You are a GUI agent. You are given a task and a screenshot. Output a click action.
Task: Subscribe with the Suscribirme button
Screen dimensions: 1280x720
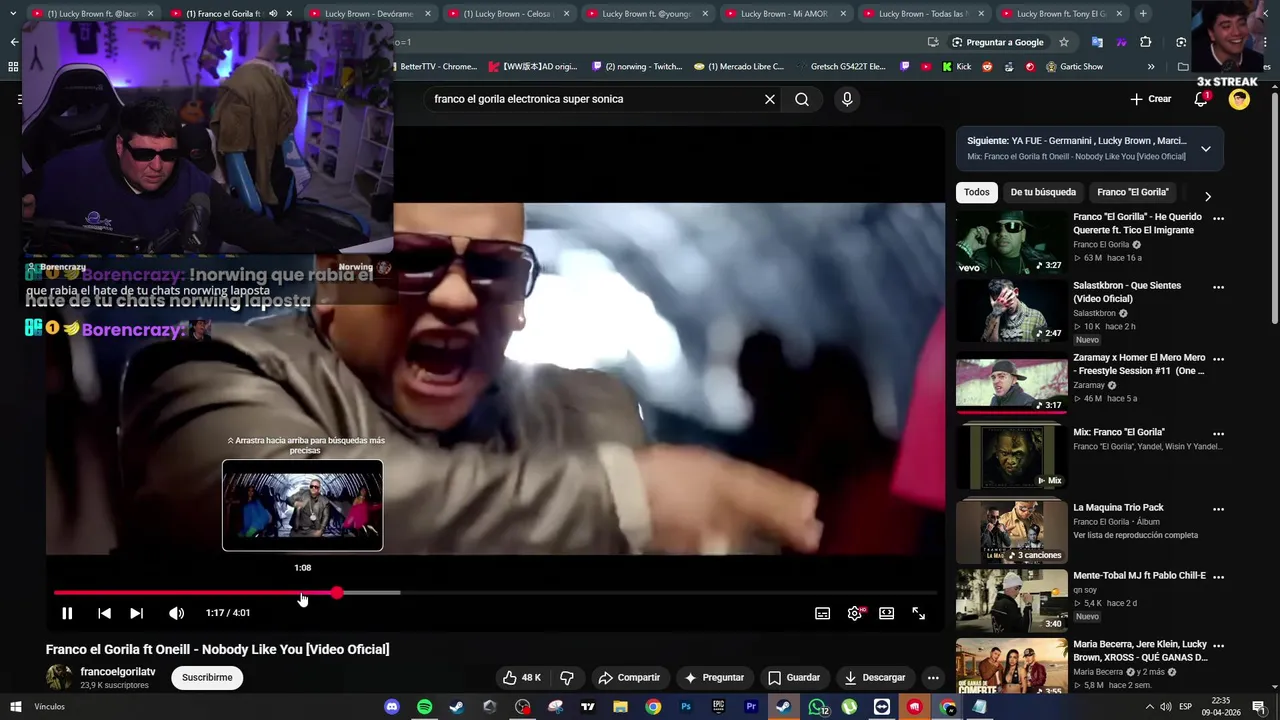[x=207, y=677]
